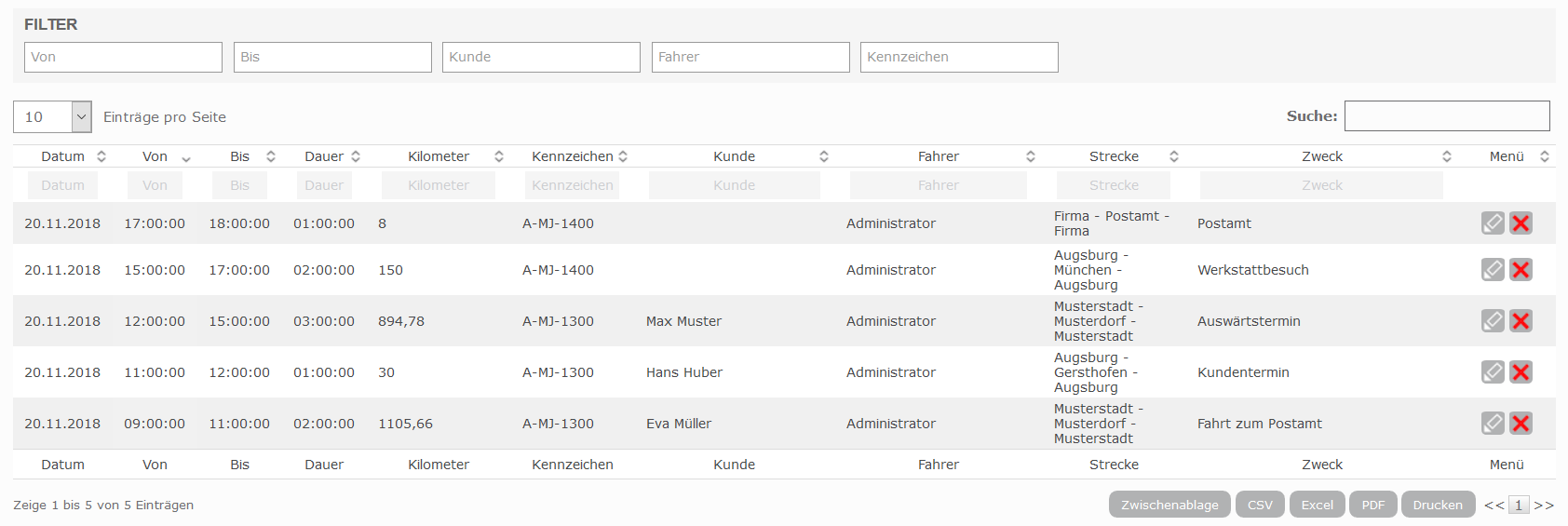Edit the Postamt trip entry
The height and width of the screenshot is (526, 1568).
click(x=1493, y=223)
